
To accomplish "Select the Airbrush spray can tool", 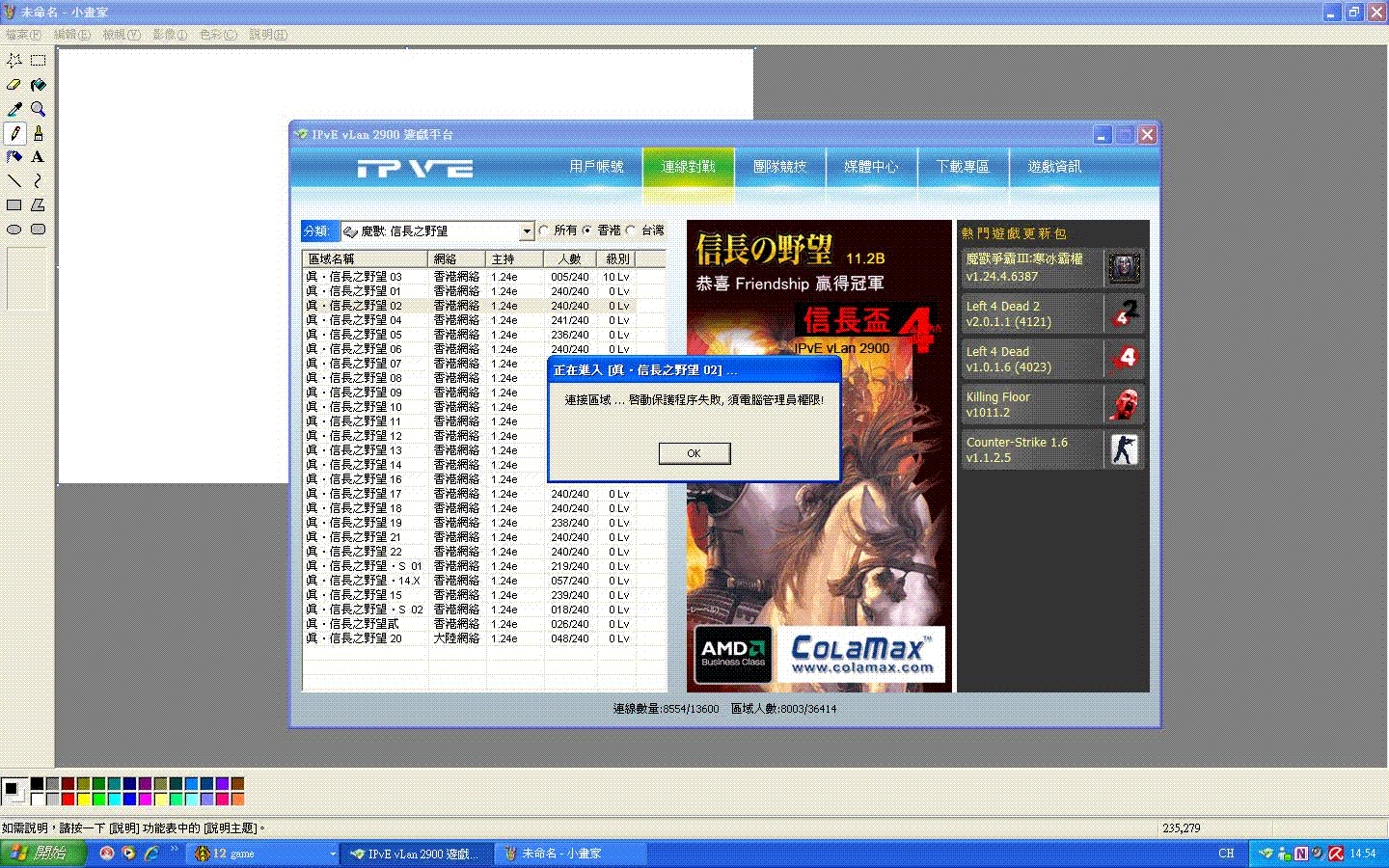I will pyautogui.click(x=14, y=157).
